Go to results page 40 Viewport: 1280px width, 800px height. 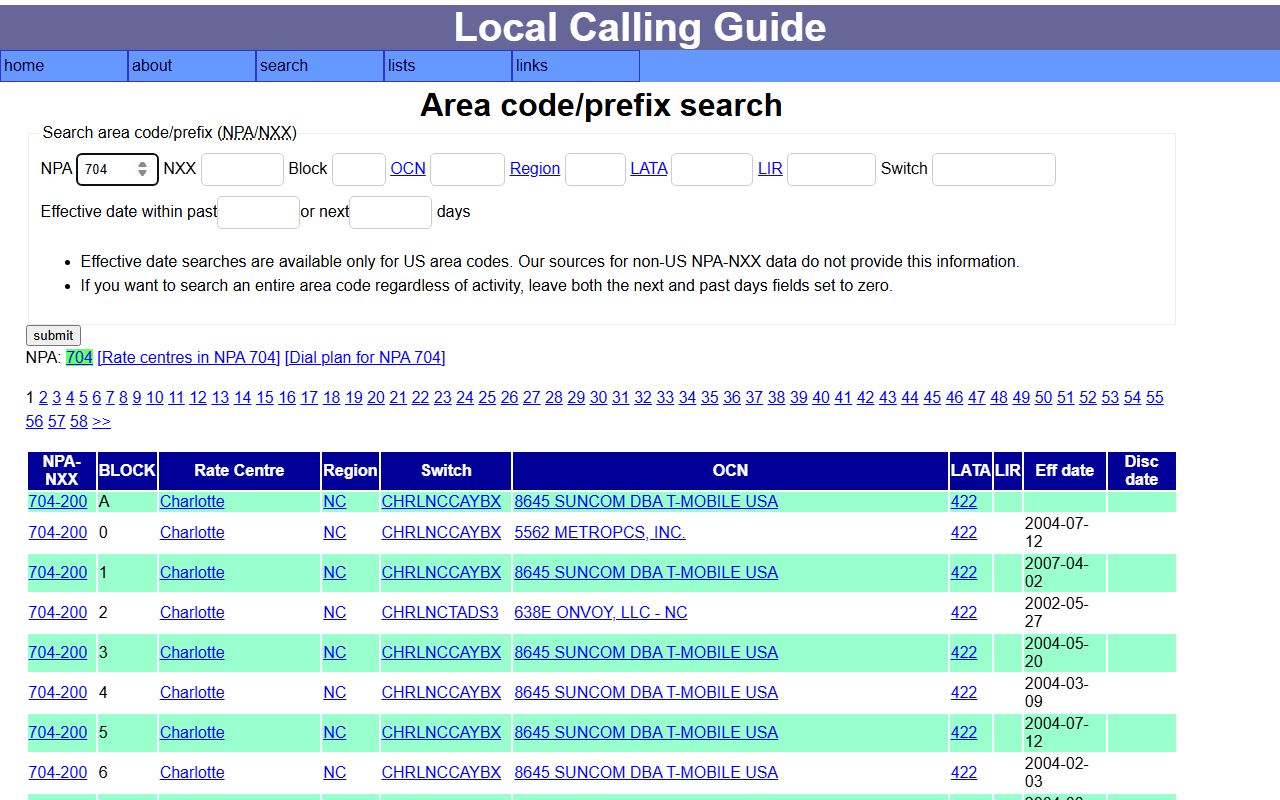pyautogui.click(x=821, y=398)
